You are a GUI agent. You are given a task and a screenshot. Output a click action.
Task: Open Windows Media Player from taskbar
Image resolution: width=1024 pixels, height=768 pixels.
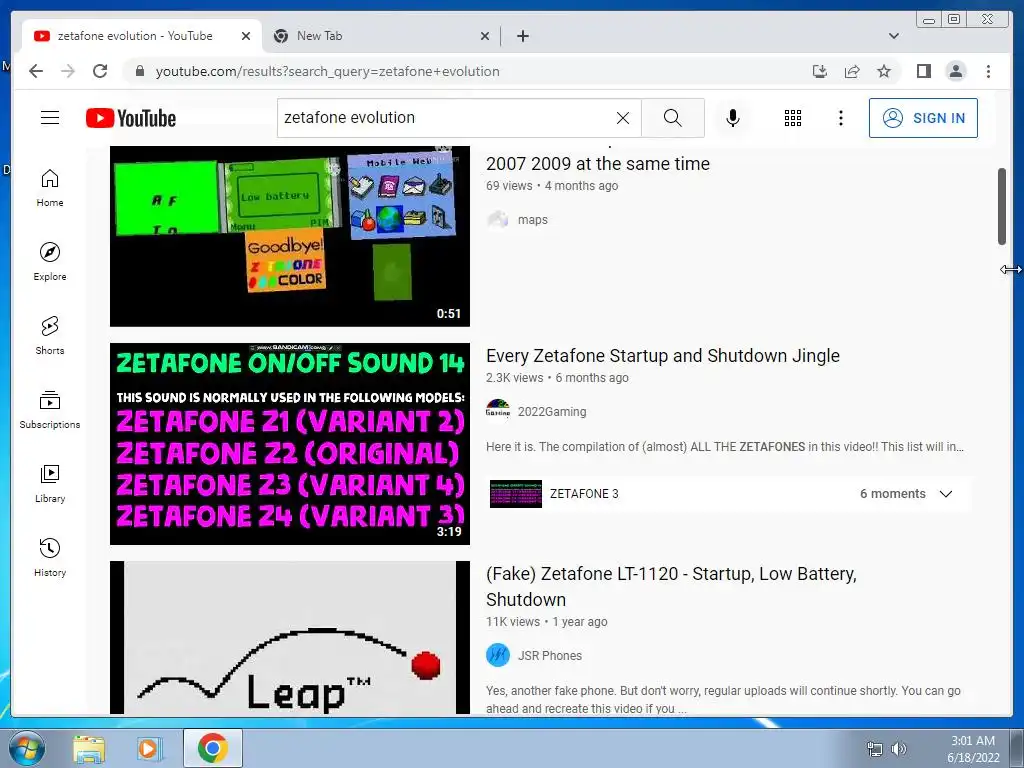[x=149, y=748]
